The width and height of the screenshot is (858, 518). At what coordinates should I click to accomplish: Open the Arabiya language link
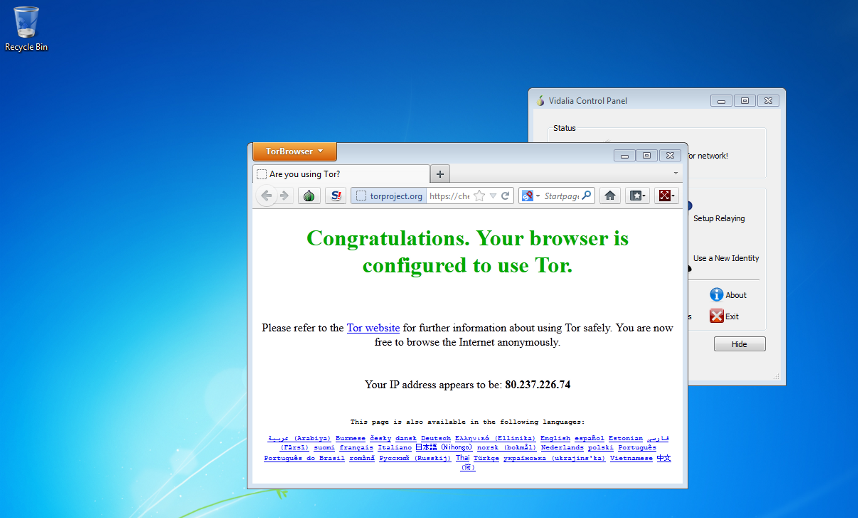point(299,438)
